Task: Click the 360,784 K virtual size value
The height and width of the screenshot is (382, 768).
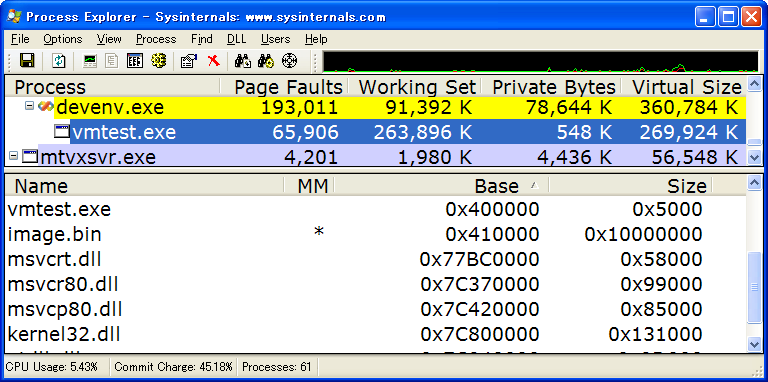Action: (x=689, y=107)
